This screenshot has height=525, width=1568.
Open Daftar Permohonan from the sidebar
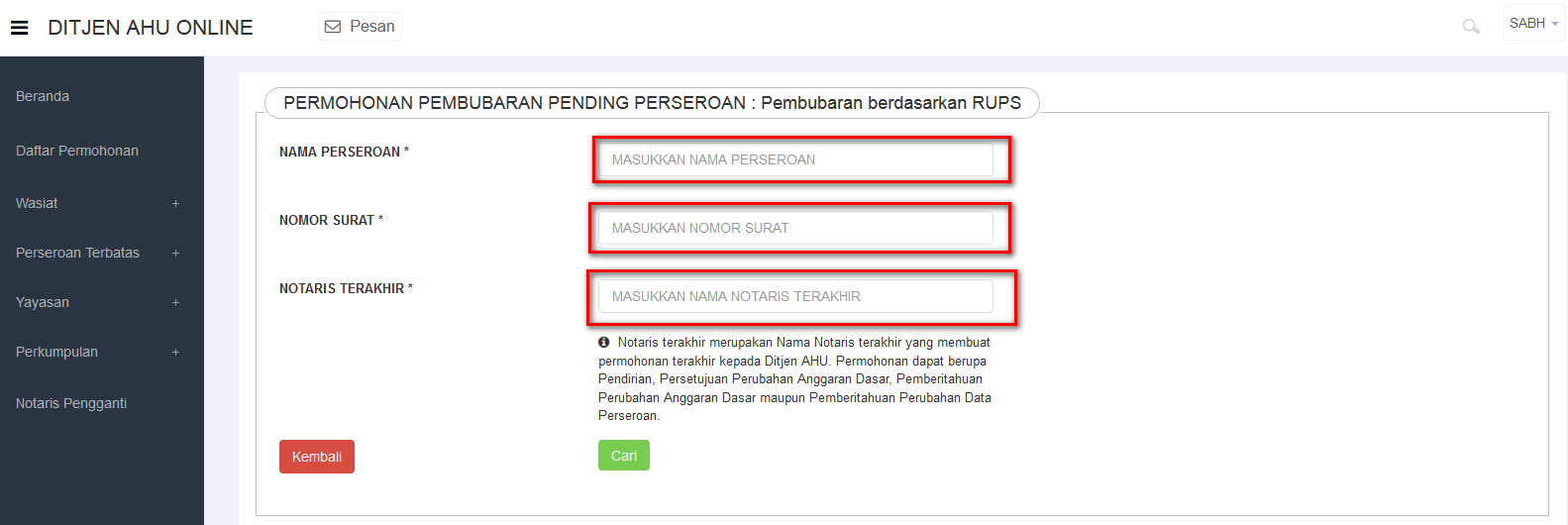coord(77,151)
